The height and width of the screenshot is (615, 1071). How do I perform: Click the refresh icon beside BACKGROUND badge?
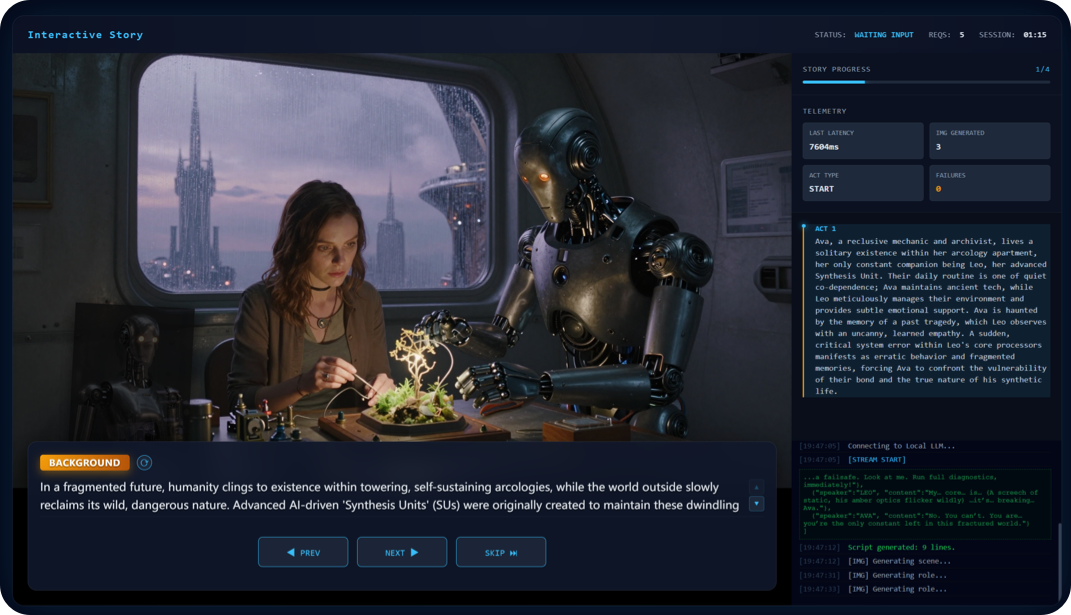click(144, 463)
